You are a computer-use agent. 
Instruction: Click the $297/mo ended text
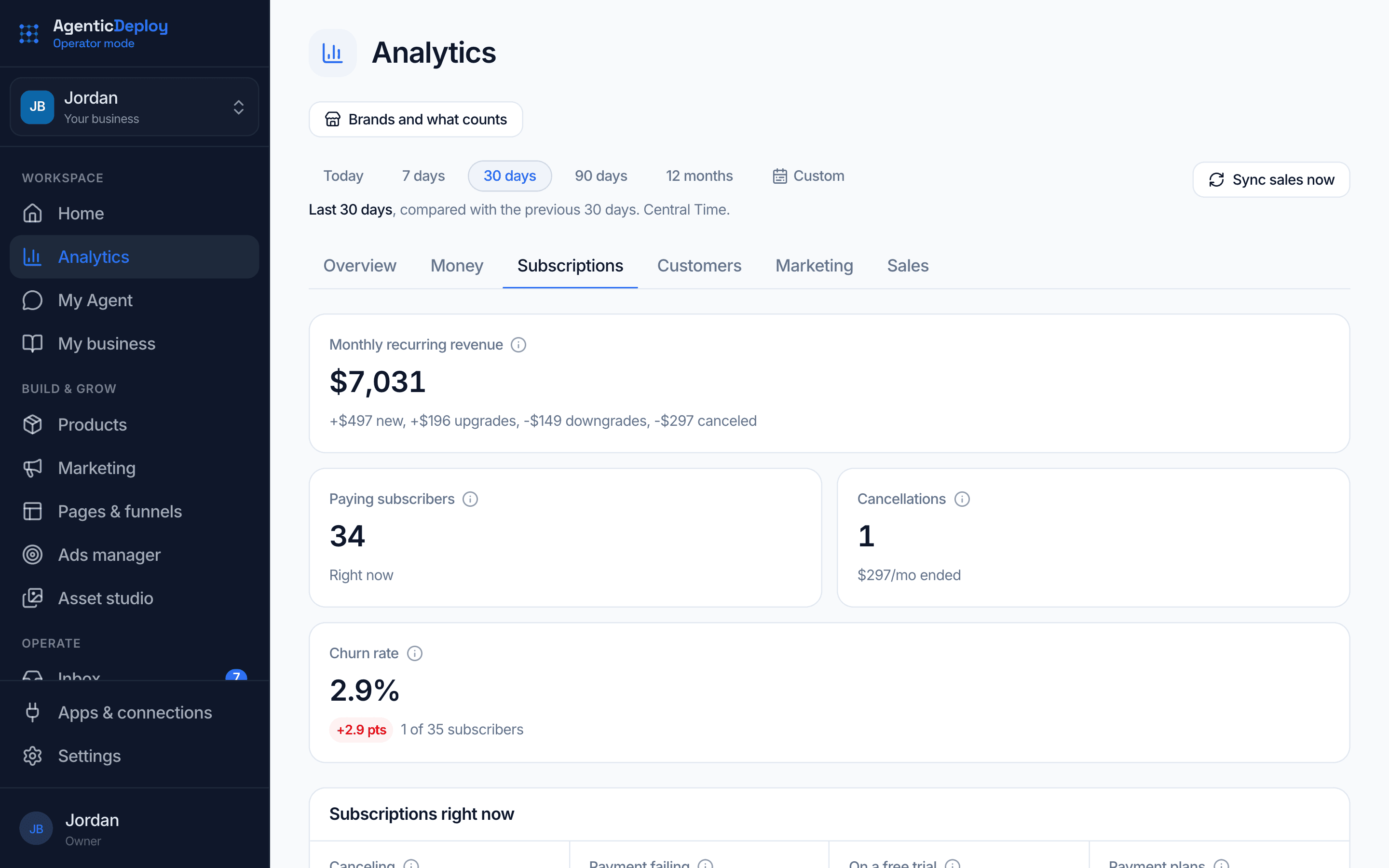[x=909, y=575]
